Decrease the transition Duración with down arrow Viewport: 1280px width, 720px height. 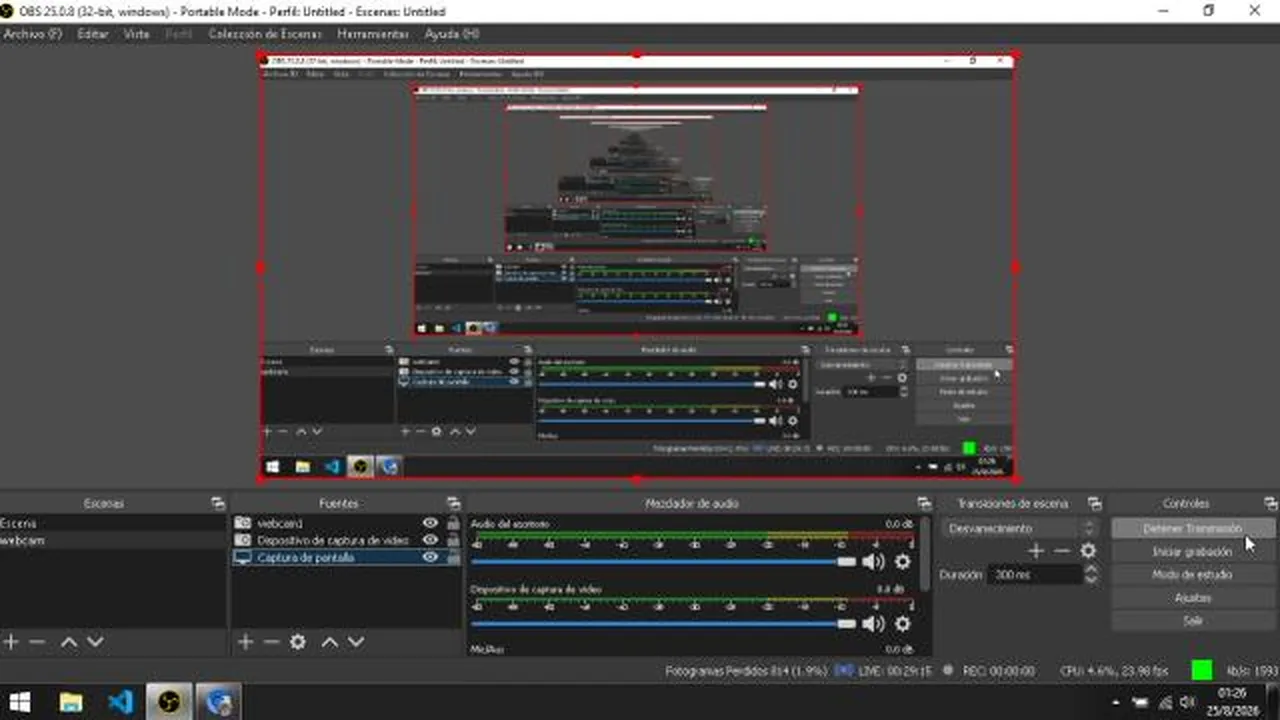[x=1091, y=580]
